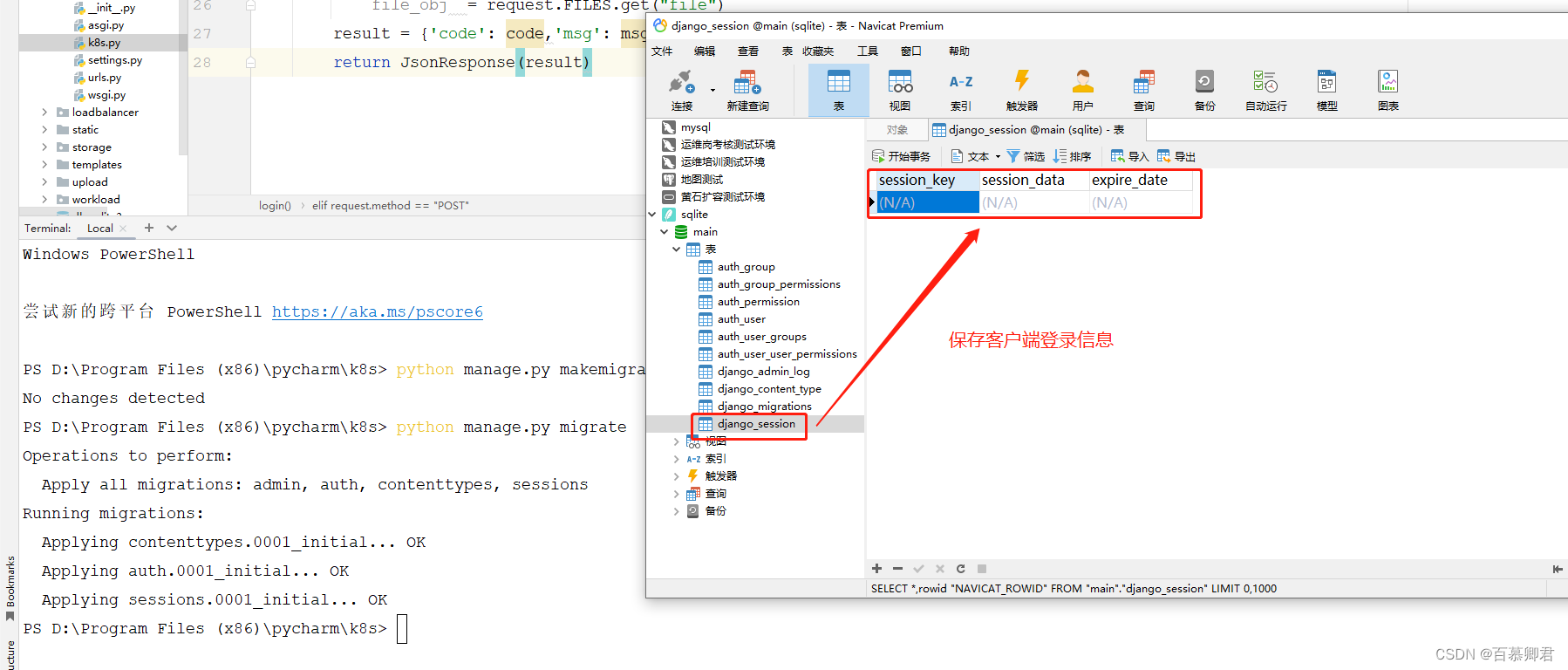Open the Trigger lightning icon
Image resolution: width=1568 pixels, height=670 pixels.
(x=1021, y=91)
